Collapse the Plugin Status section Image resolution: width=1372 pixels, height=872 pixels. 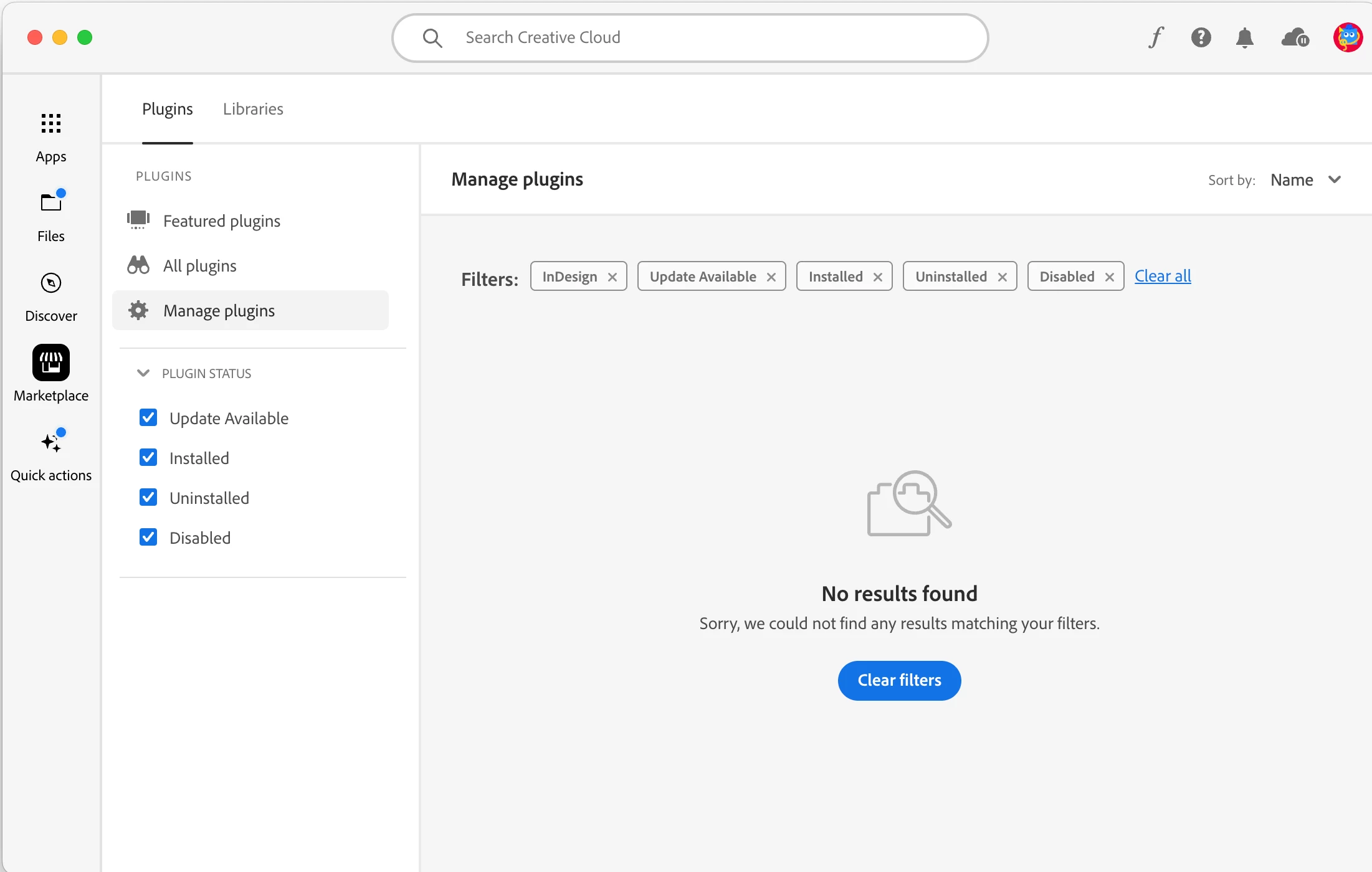pyautogui.click(x=143, y=373)
